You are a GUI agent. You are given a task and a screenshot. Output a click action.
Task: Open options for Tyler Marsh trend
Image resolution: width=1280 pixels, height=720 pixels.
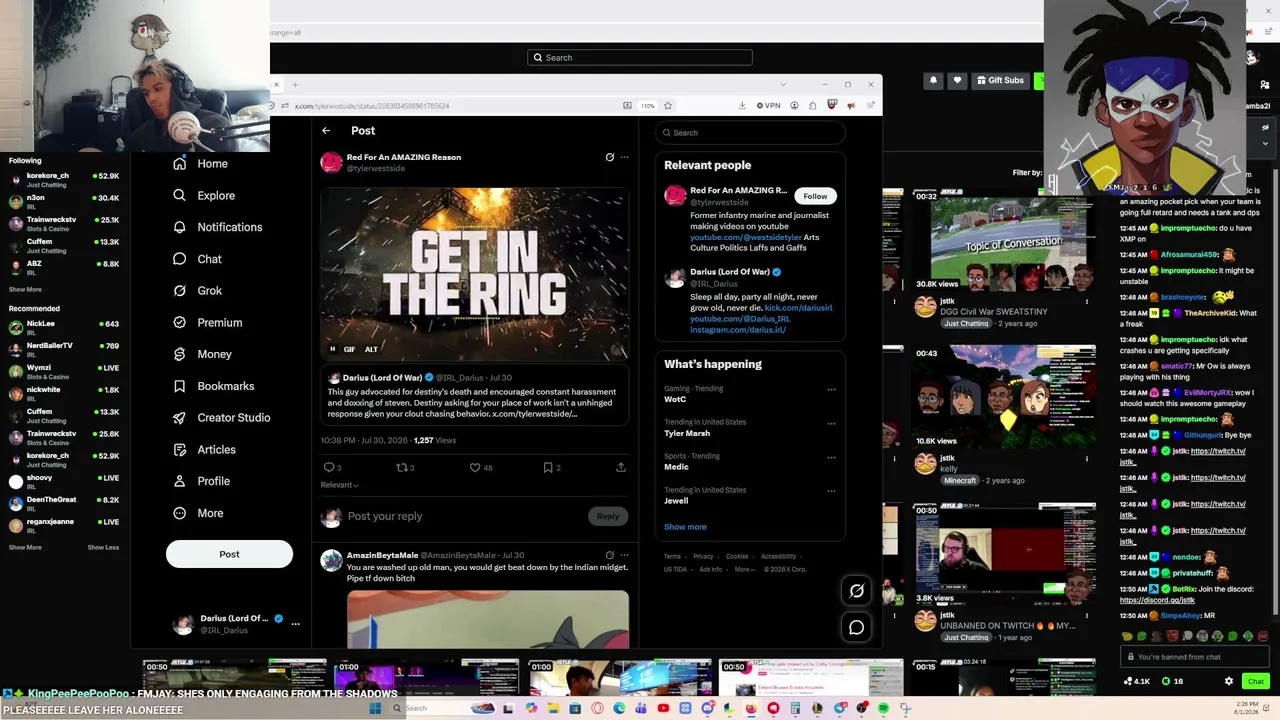coord(831,423)
